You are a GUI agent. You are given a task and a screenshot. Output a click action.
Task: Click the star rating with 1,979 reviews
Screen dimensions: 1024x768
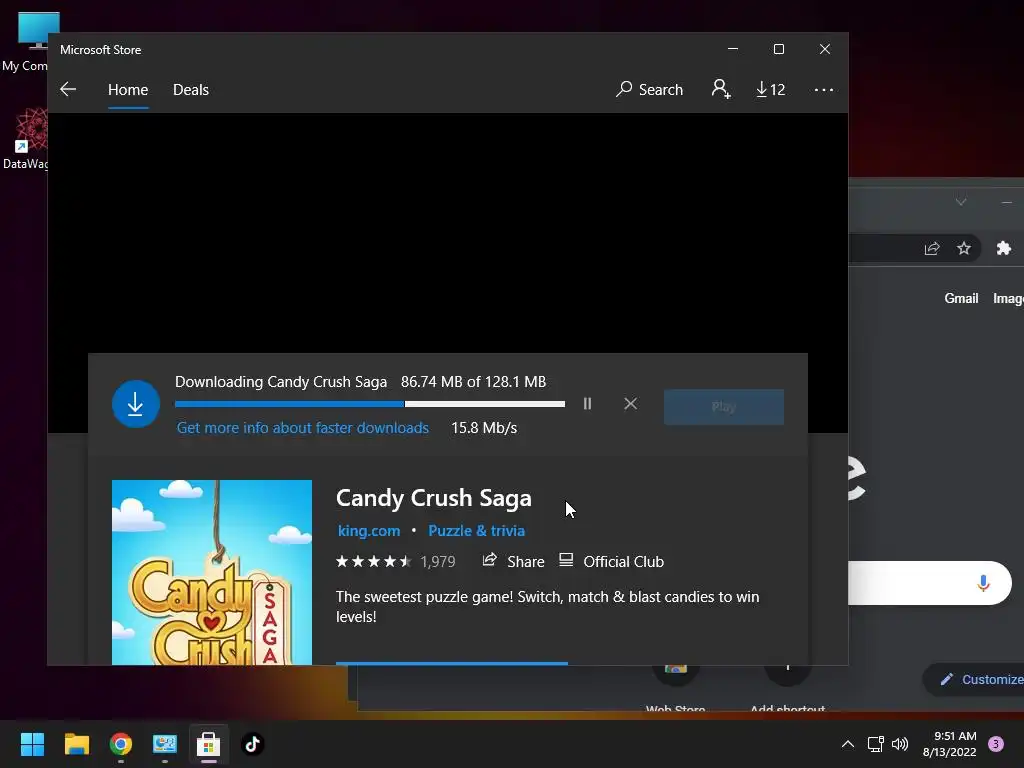pos(395,562)
